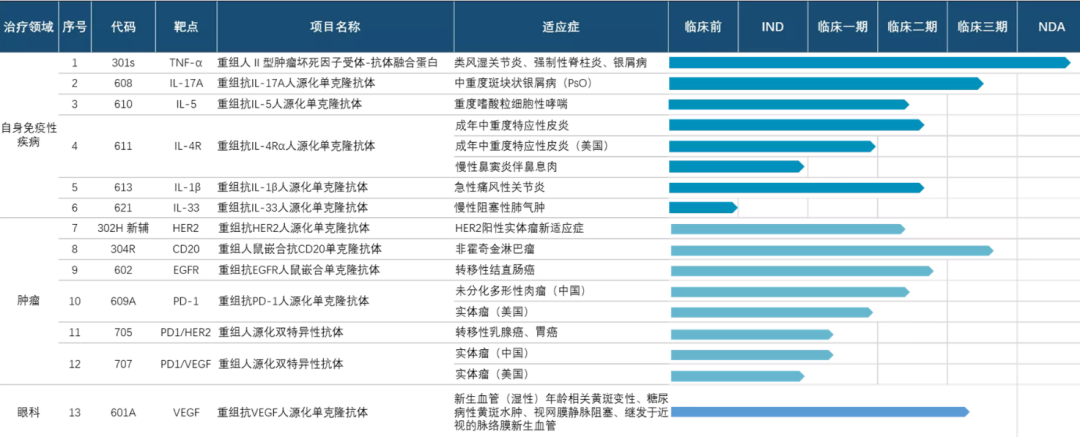Click the 非霍奇金淋巴瘤 progress bar
Screen dimensions: 1080x437
[x=830, y=250]
